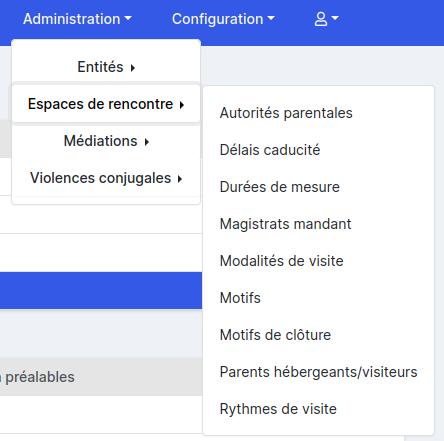This screenshot has height=441, width=444.
Task: Open Délais caducité entry
Action: pos(270,150)
